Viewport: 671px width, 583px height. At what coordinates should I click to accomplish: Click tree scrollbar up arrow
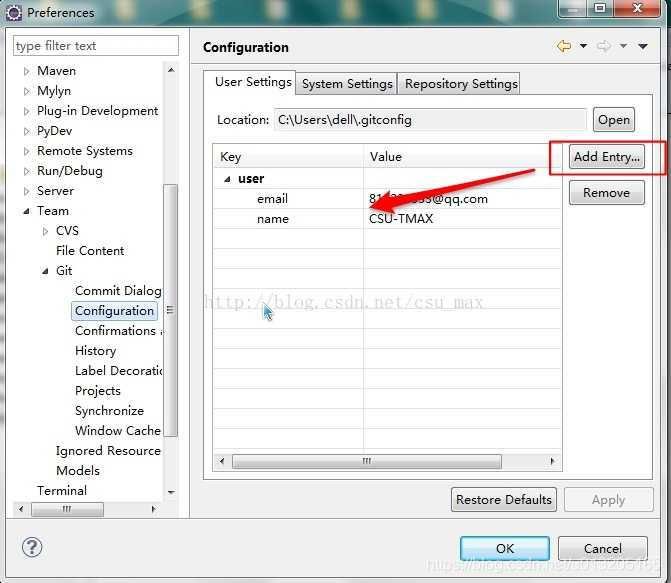(171, 70)
